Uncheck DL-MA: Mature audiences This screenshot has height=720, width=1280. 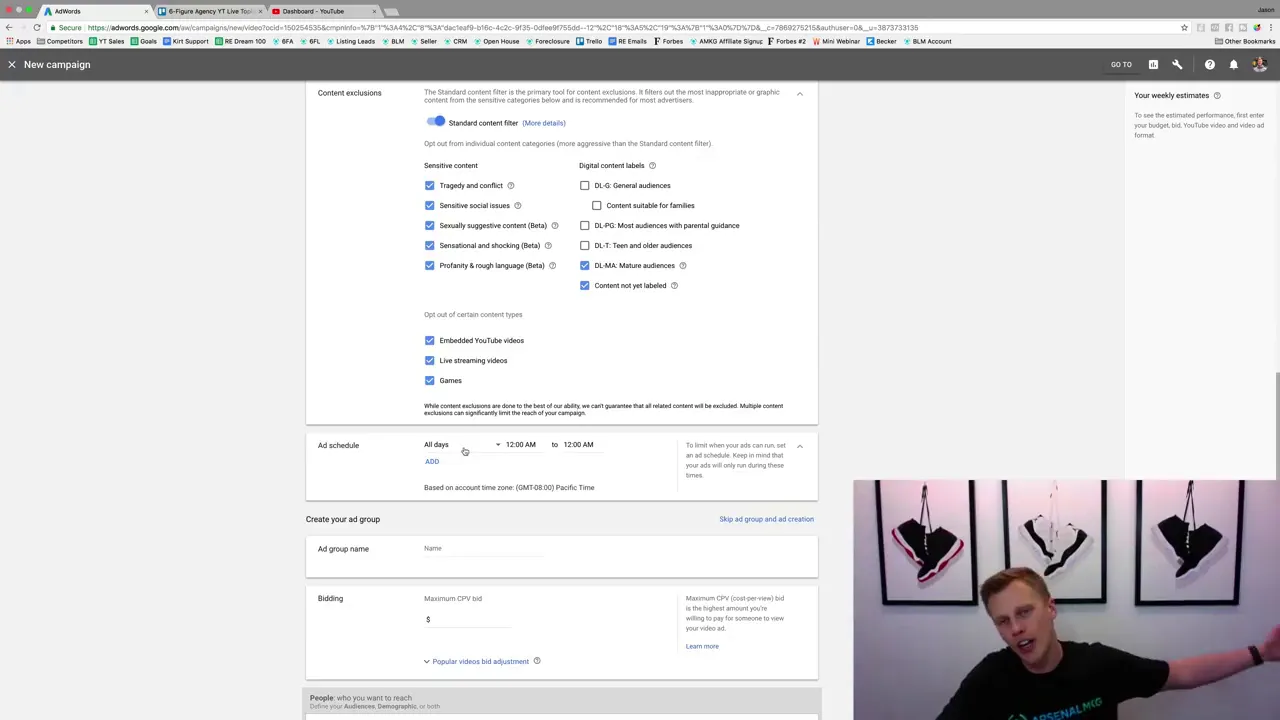tap(585, 265)
